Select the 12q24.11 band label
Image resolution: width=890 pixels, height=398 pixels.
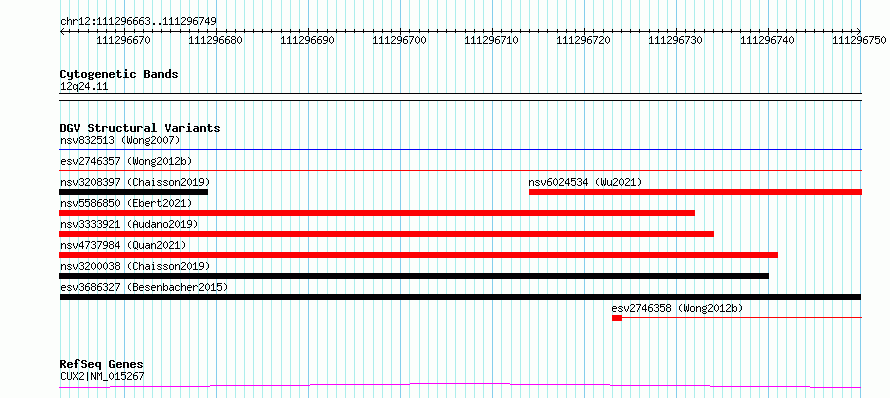(84, 87)
